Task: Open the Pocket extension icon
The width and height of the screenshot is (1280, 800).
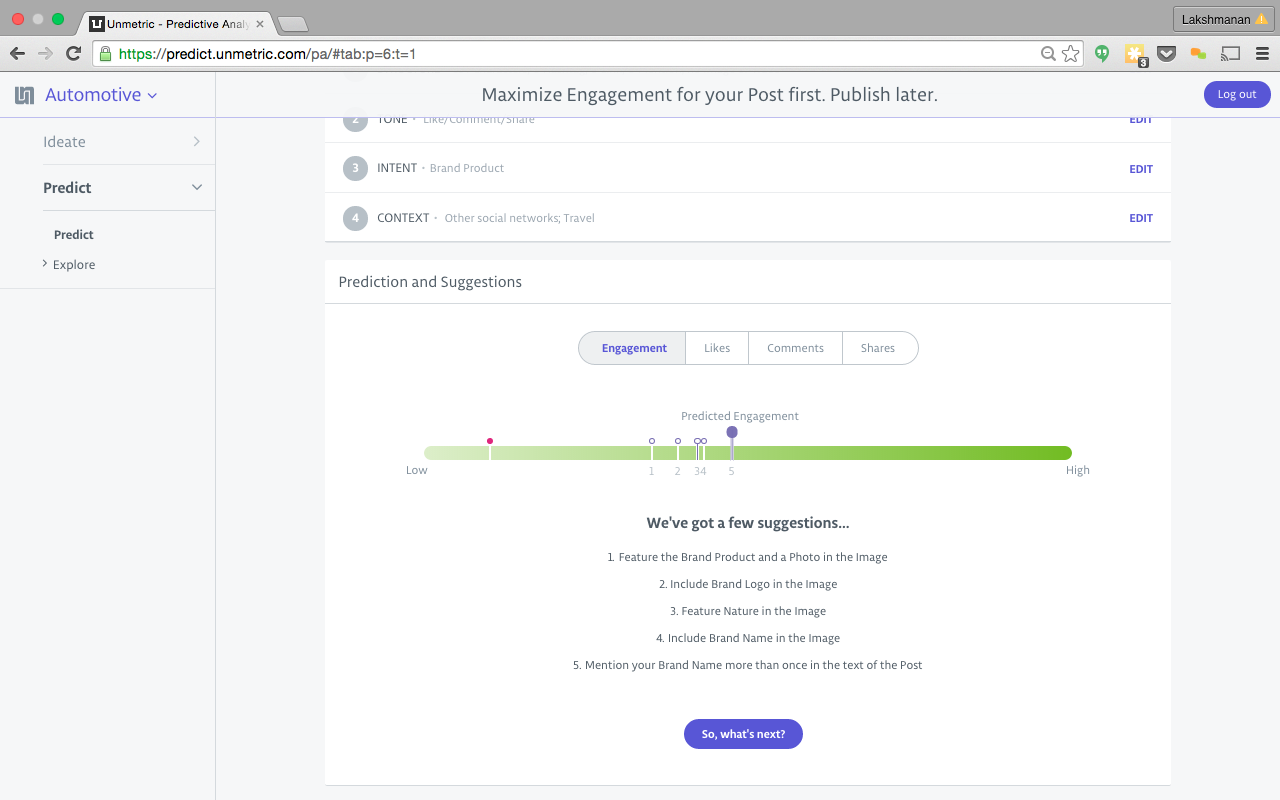Action: (x=1166, y=54)
